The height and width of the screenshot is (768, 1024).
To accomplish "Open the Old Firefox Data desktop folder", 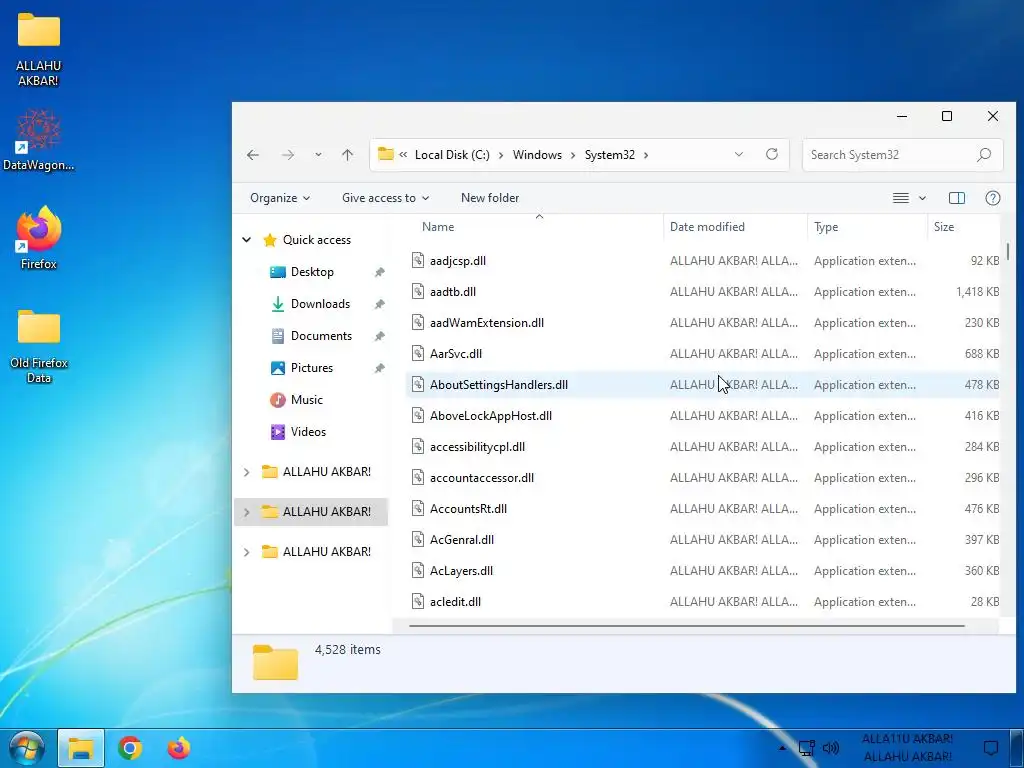I will 39,347.
